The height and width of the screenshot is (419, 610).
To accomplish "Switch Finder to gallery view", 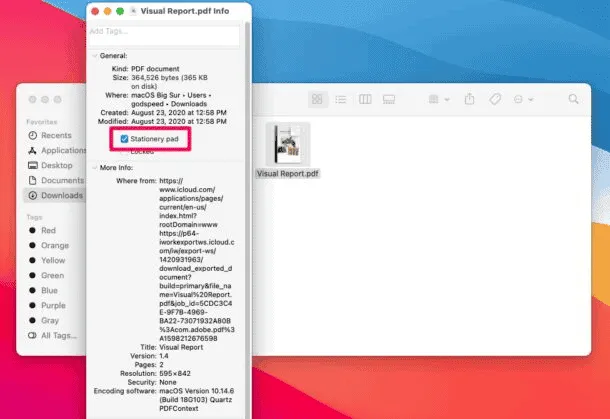I will tap(389, 99).
